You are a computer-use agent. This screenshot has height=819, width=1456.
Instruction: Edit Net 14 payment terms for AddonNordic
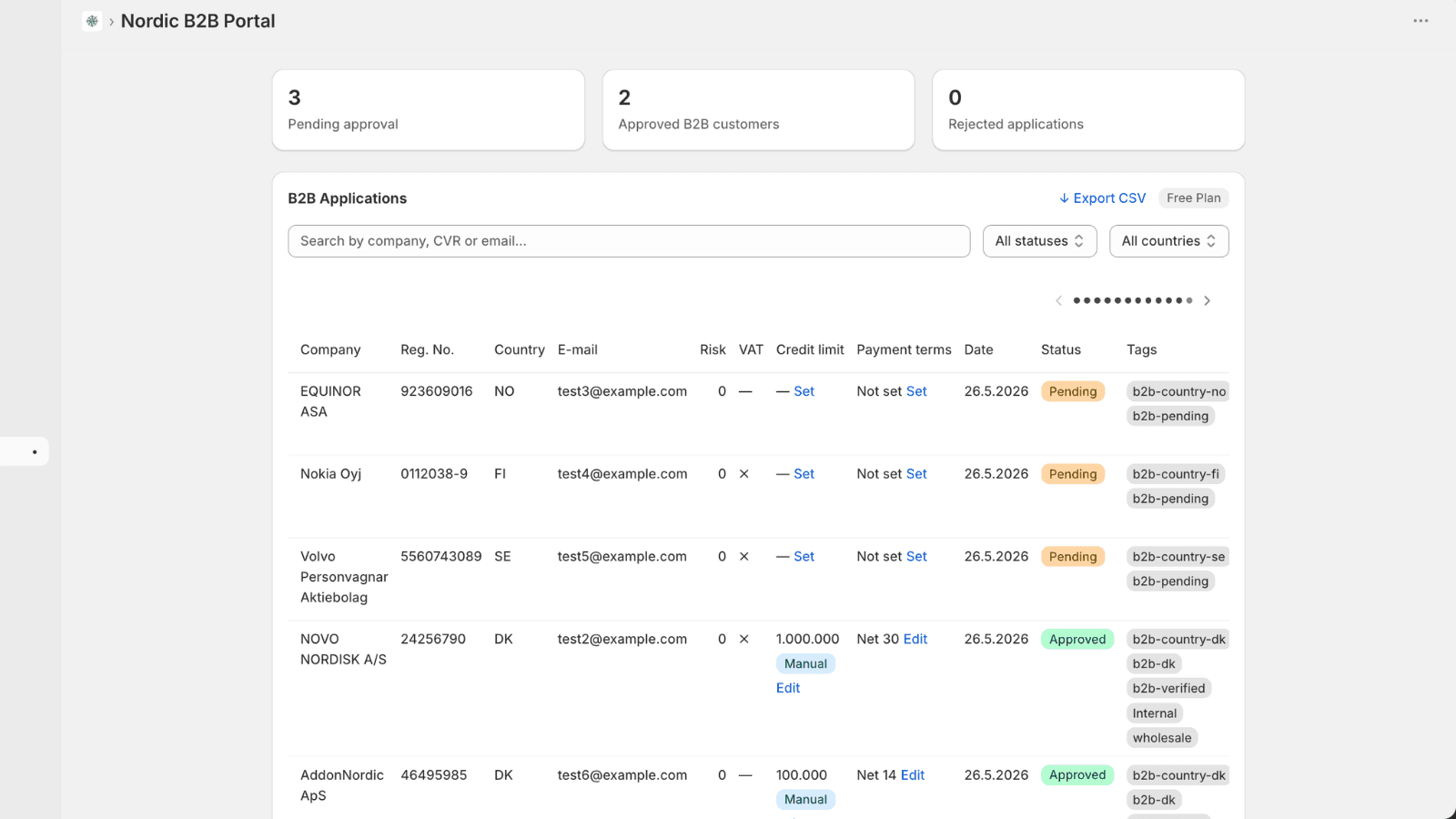pyautogui.click(x=913, y=775)
